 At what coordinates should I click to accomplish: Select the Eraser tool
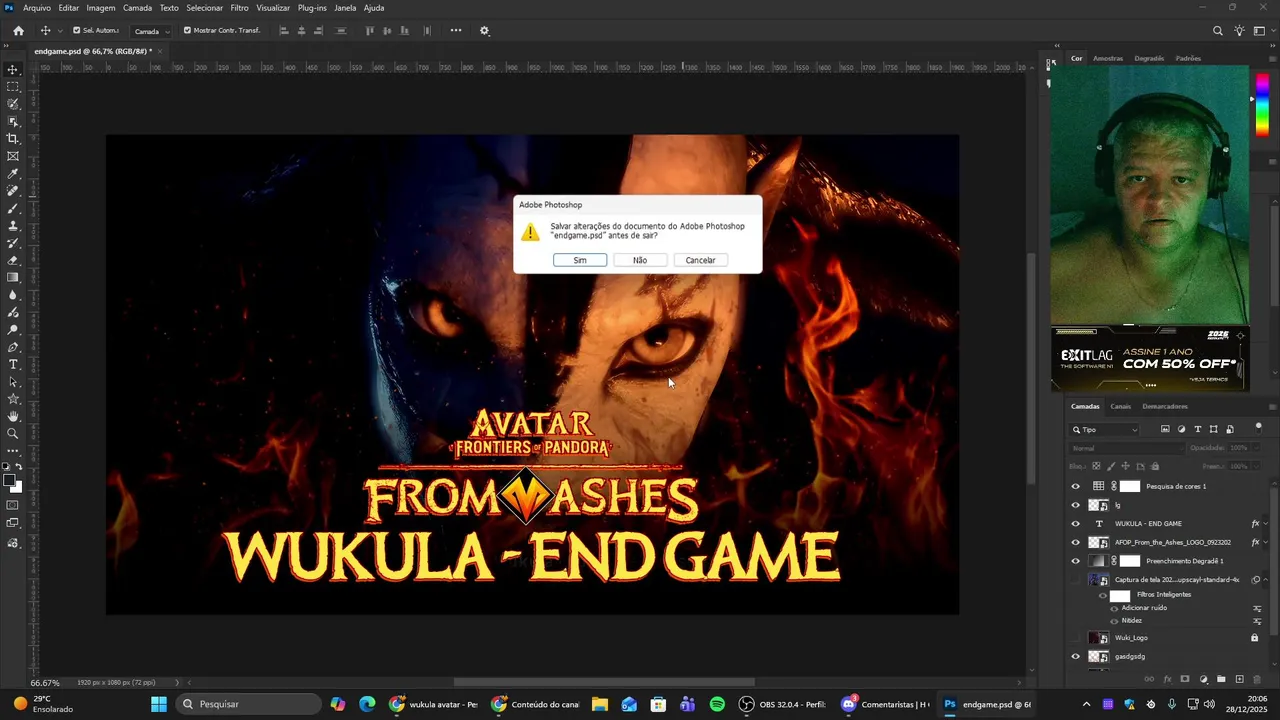[x=13, y=260]
